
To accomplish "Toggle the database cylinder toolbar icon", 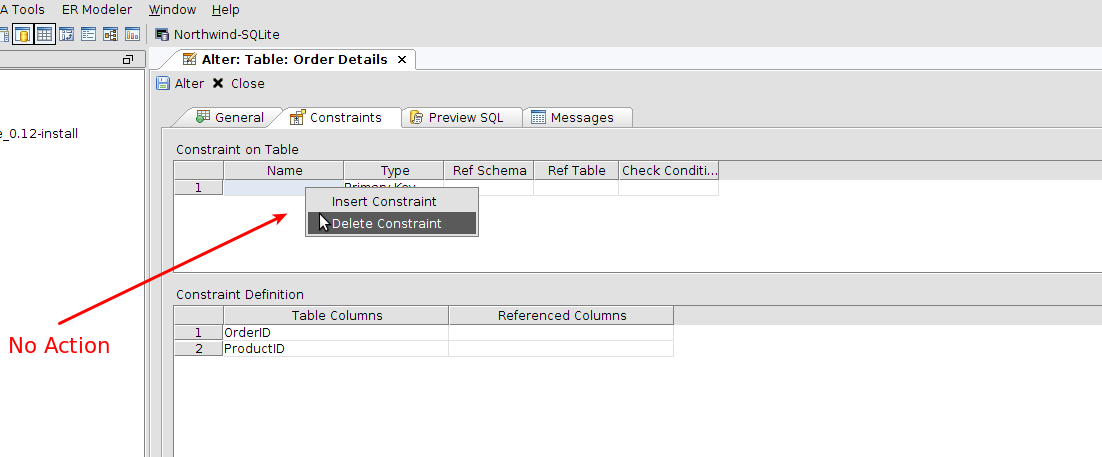I will coord(22,34).
